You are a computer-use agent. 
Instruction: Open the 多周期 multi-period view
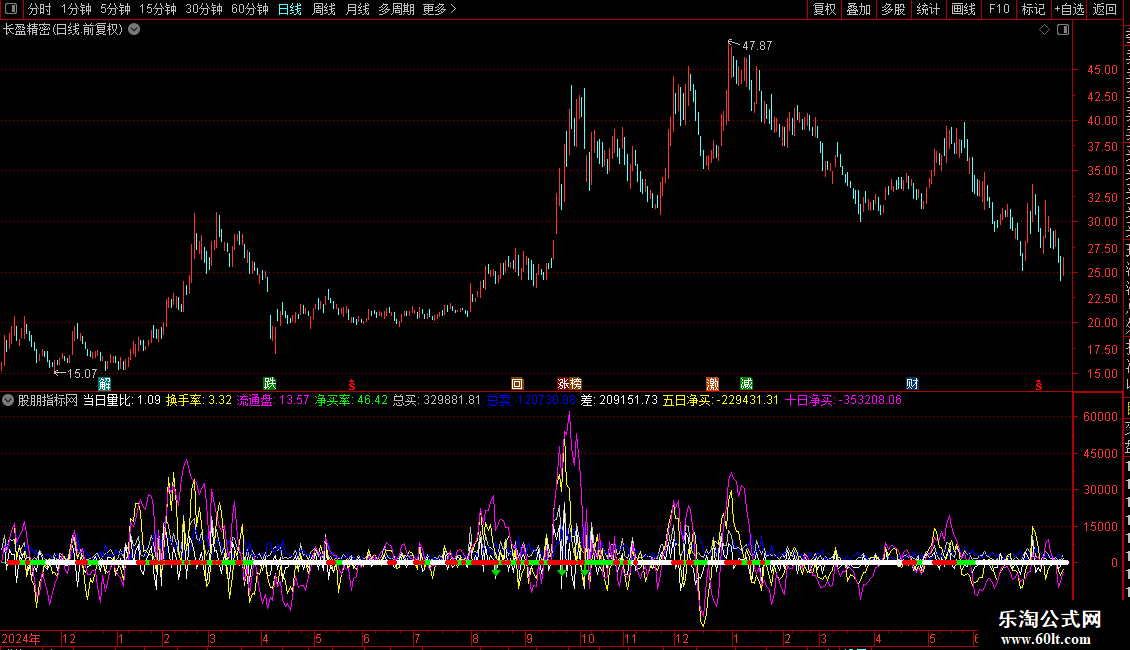point(396,9)
